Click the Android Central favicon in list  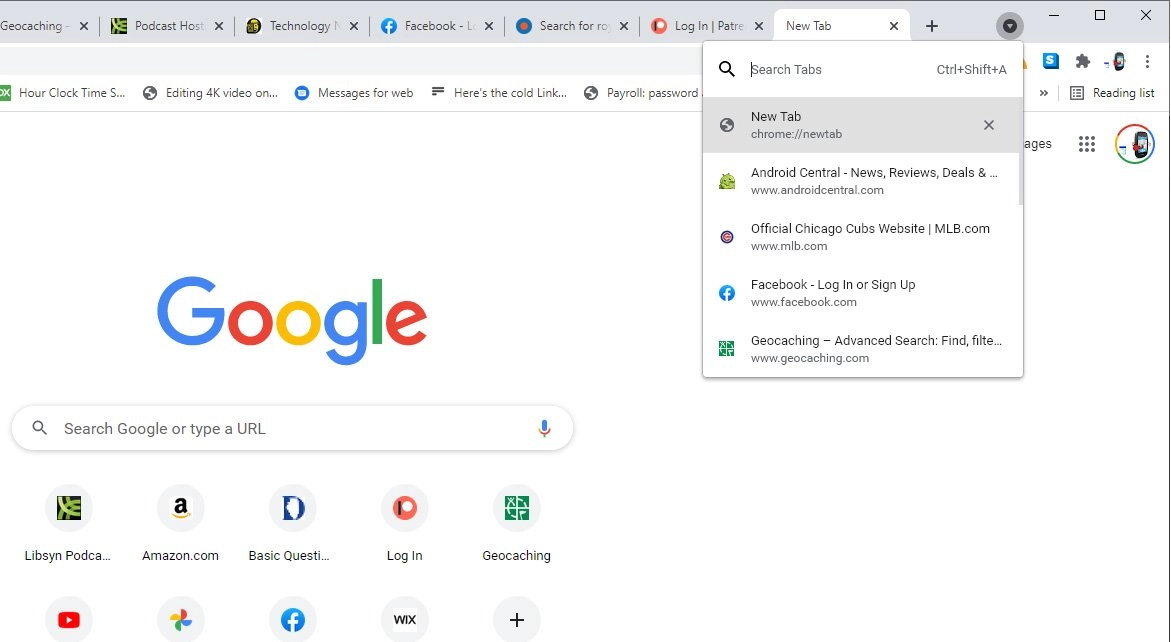(x=727, y=181)
